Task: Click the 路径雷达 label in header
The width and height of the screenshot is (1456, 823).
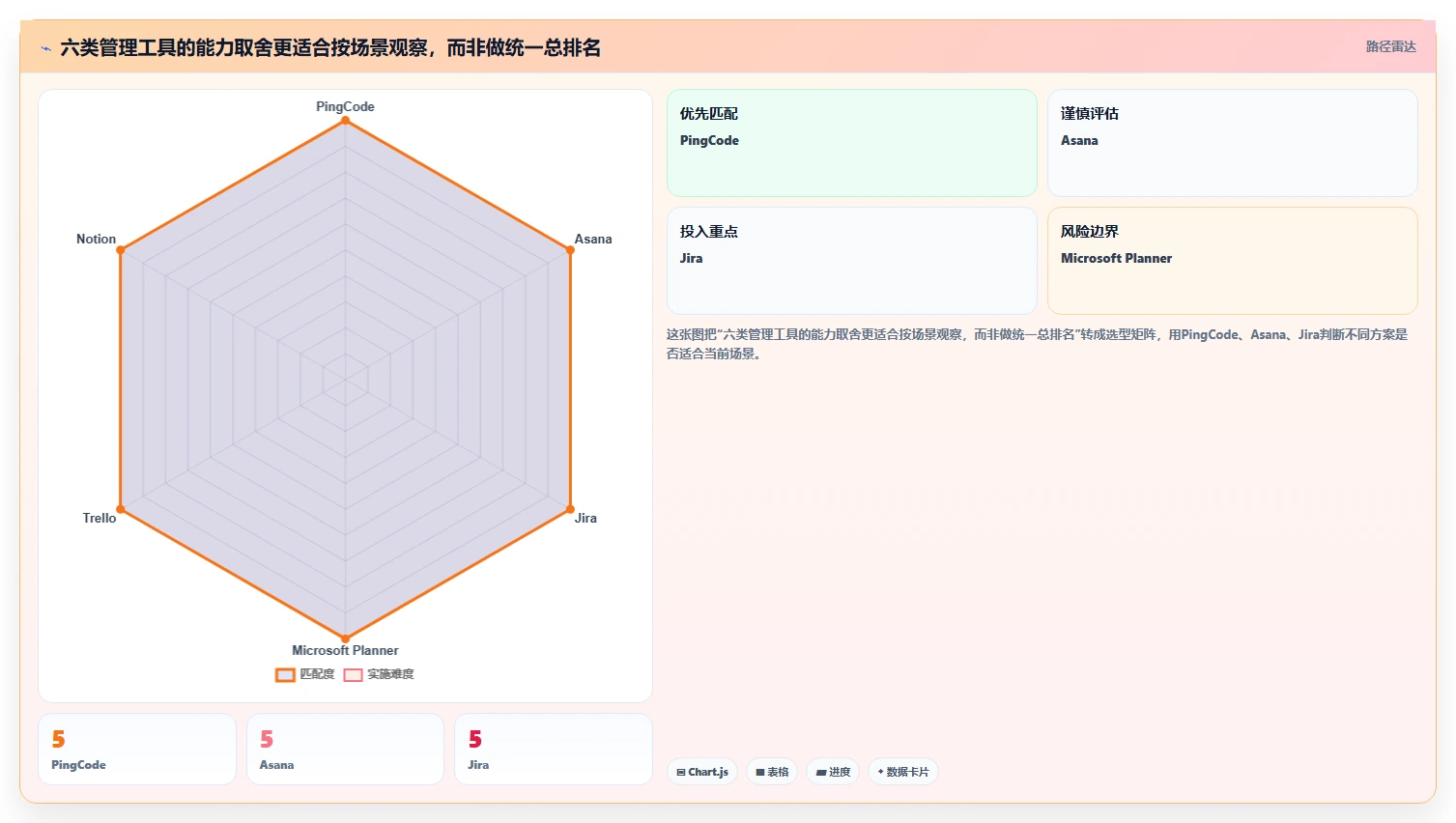Action: coord(1390,46)
